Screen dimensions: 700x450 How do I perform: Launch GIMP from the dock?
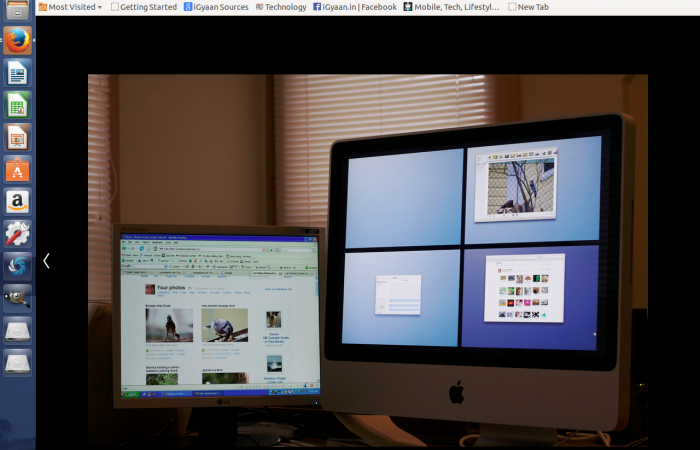(17, 298)
